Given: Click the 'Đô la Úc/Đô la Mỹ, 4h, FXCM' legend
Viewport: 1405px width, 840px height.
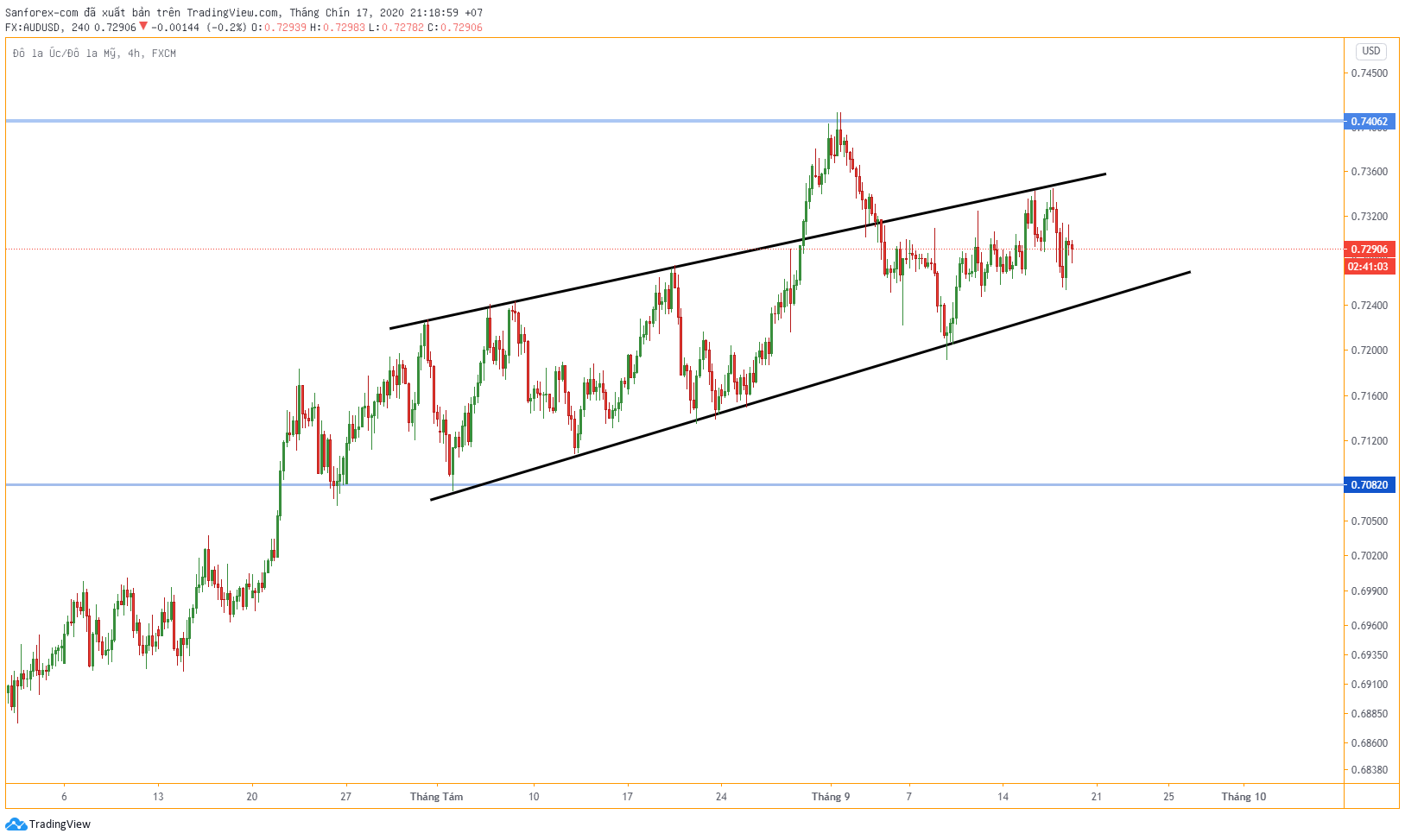Looking at the screenshot, I should pyautogui.click(x=95, y=54).
